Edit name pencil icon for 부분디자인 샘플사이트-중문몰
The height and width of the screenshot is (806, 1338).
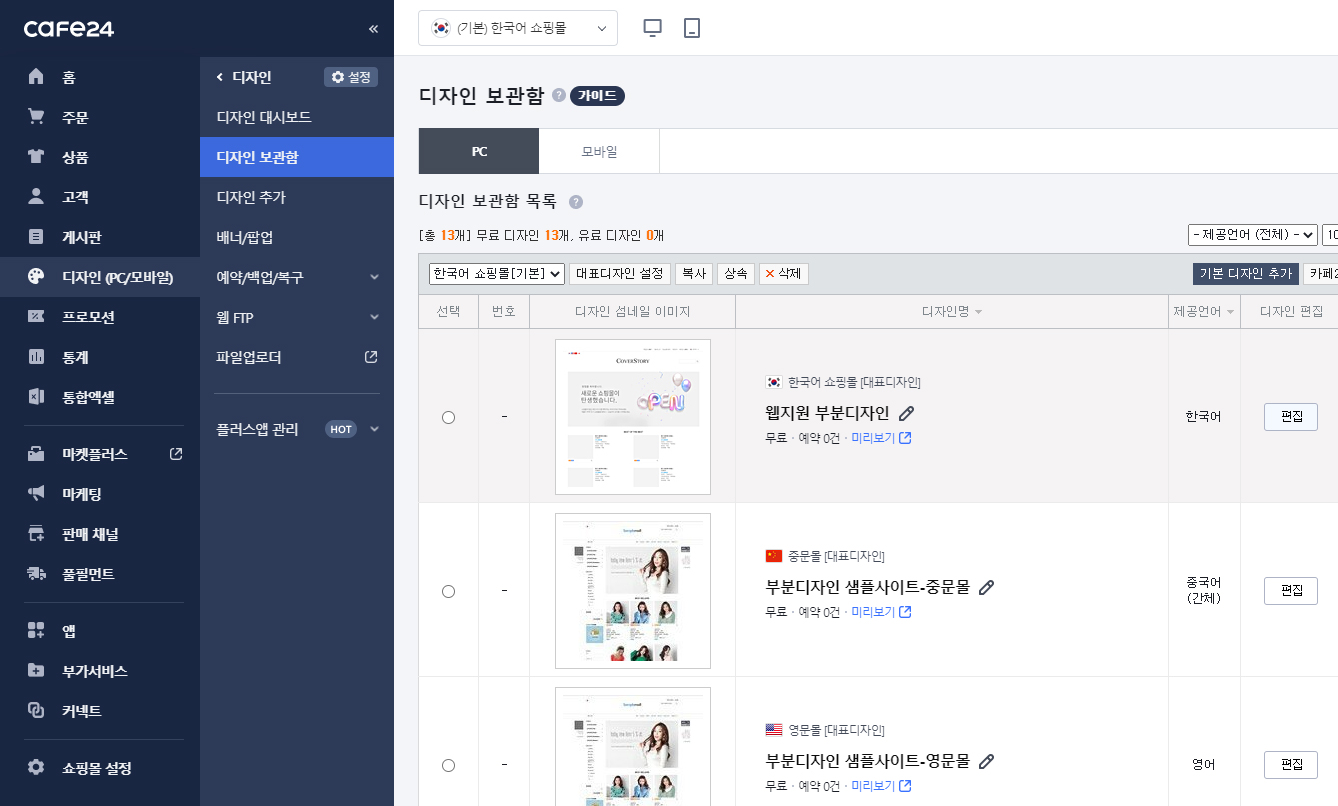(x=986, y=587)
